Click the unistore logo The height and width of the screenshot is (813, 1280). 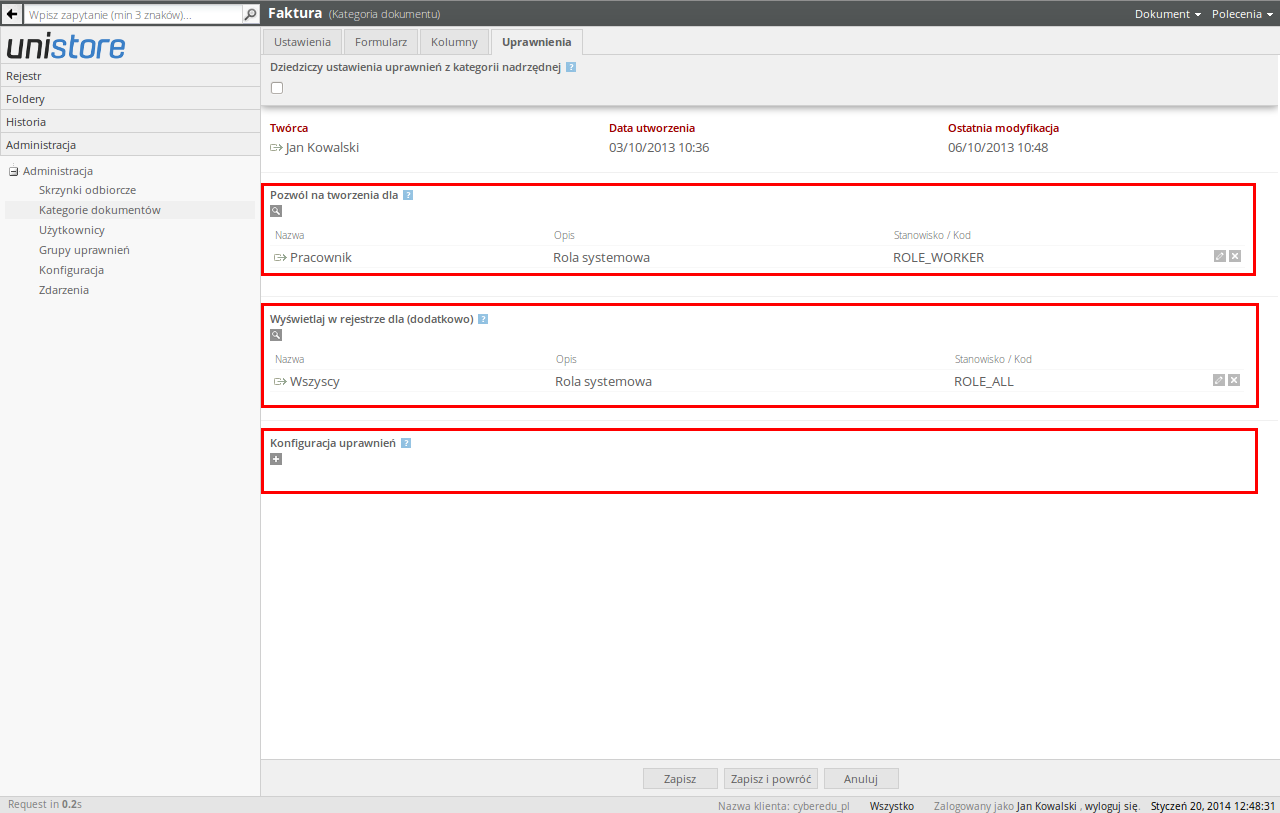(66, 46)
